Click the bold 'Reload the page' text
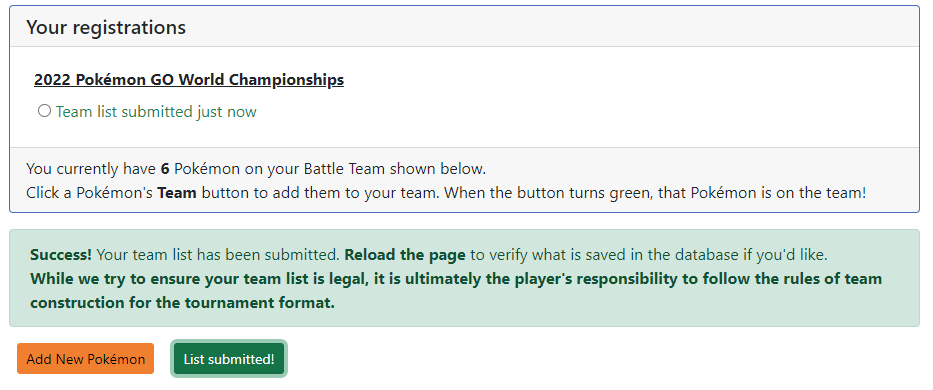Image resolution: width=933 pixels, height=390 pixels. (x=405, y=255)
